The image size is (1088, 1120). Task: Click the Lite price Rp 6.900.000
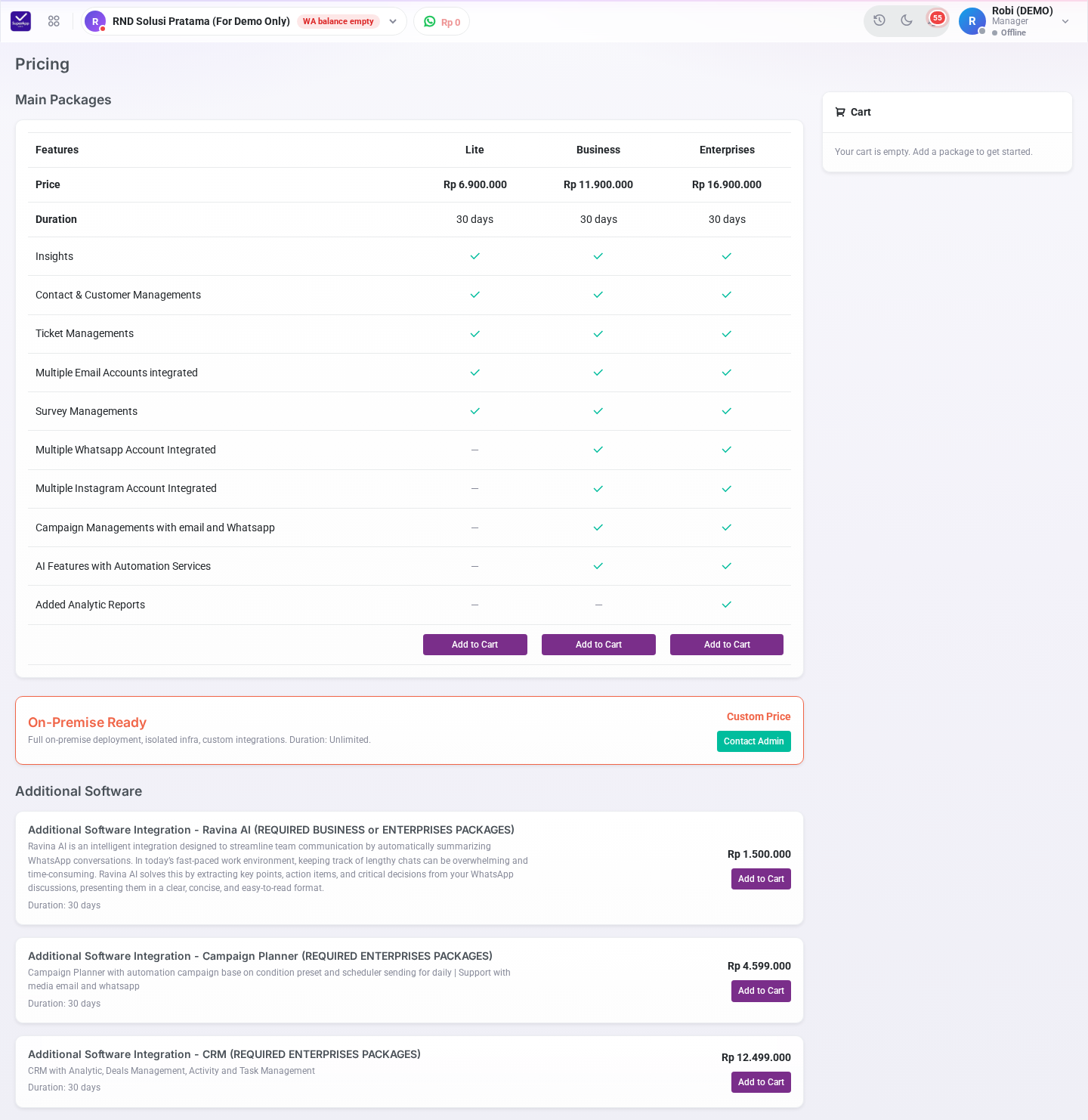(x=475, y=184)
